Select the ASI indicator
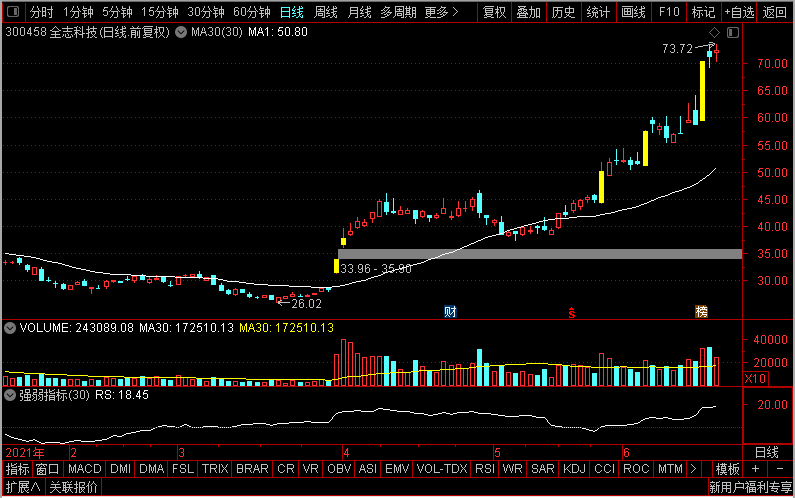Viewport: 795px width, 498px height. 368,469
